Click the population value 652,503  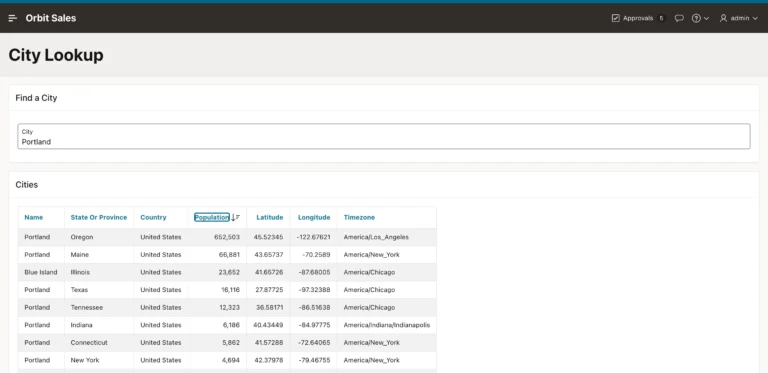pos(227,237)
